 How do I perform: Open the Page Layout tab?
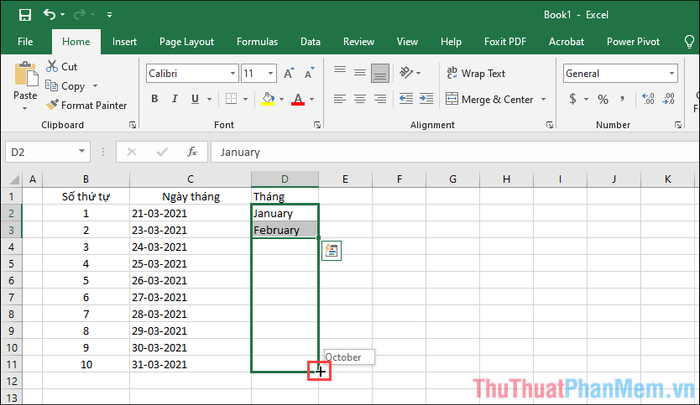point(186,42)
